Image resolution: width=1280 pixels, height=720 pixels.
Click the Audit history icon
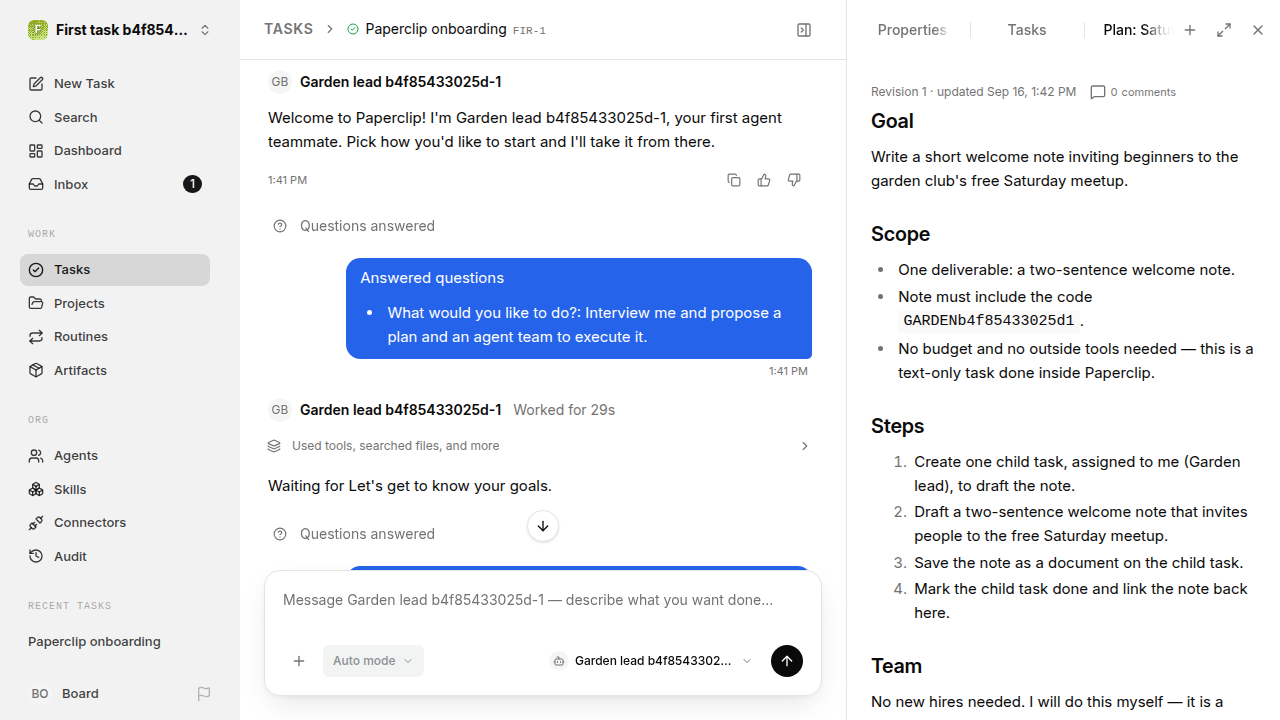tap(36, 556)
